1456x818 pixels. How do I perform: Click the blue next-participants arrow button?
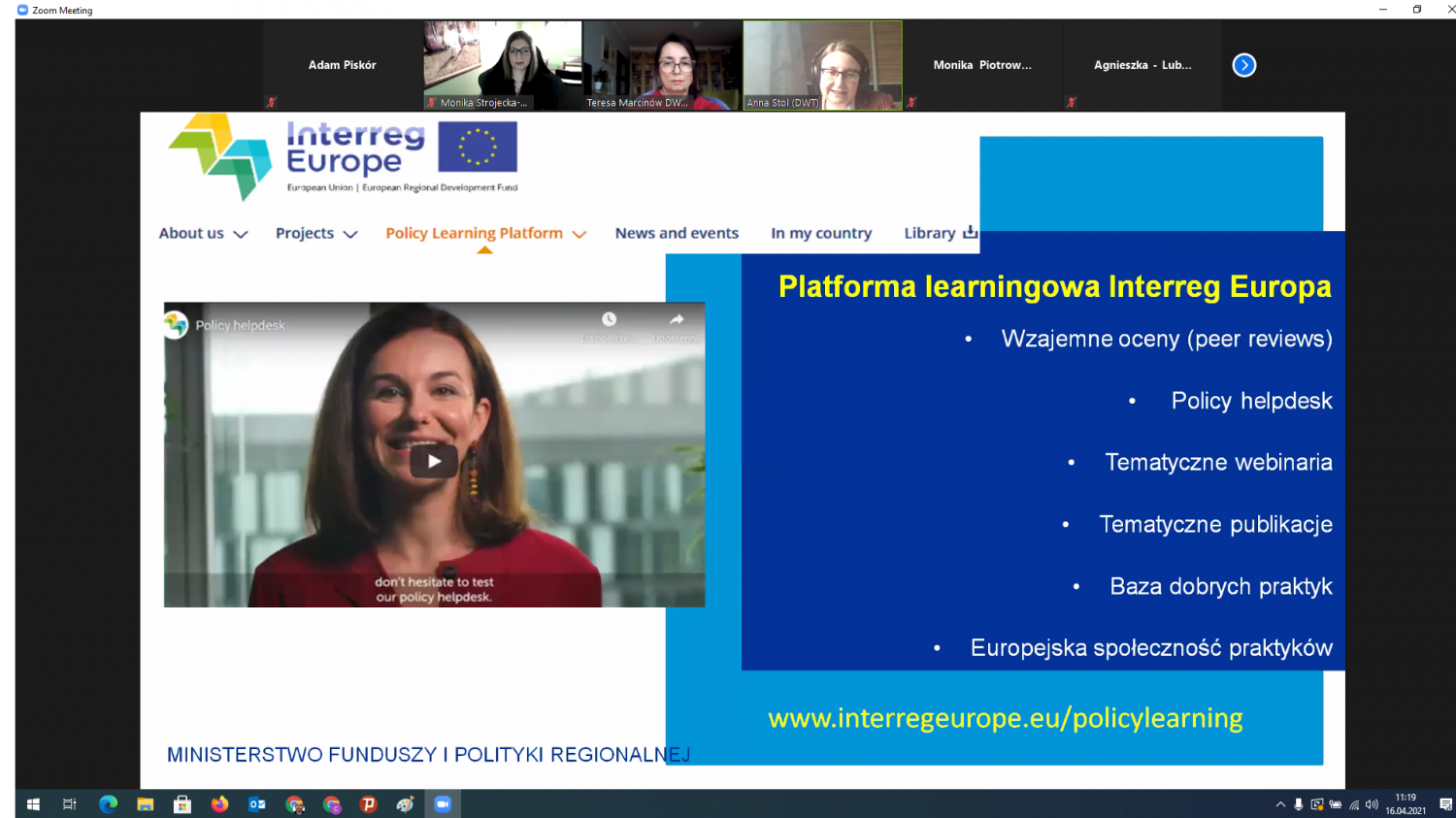(1243, 65)
